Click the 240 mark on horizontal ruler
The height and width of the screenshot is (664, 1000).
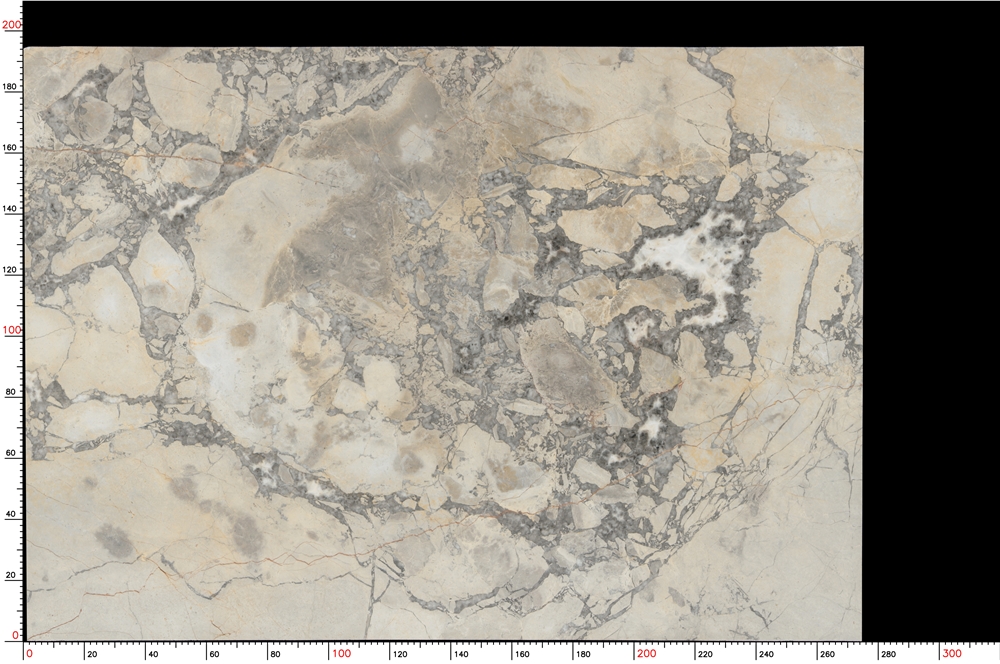pyautogui.click(x=766, y=654)
